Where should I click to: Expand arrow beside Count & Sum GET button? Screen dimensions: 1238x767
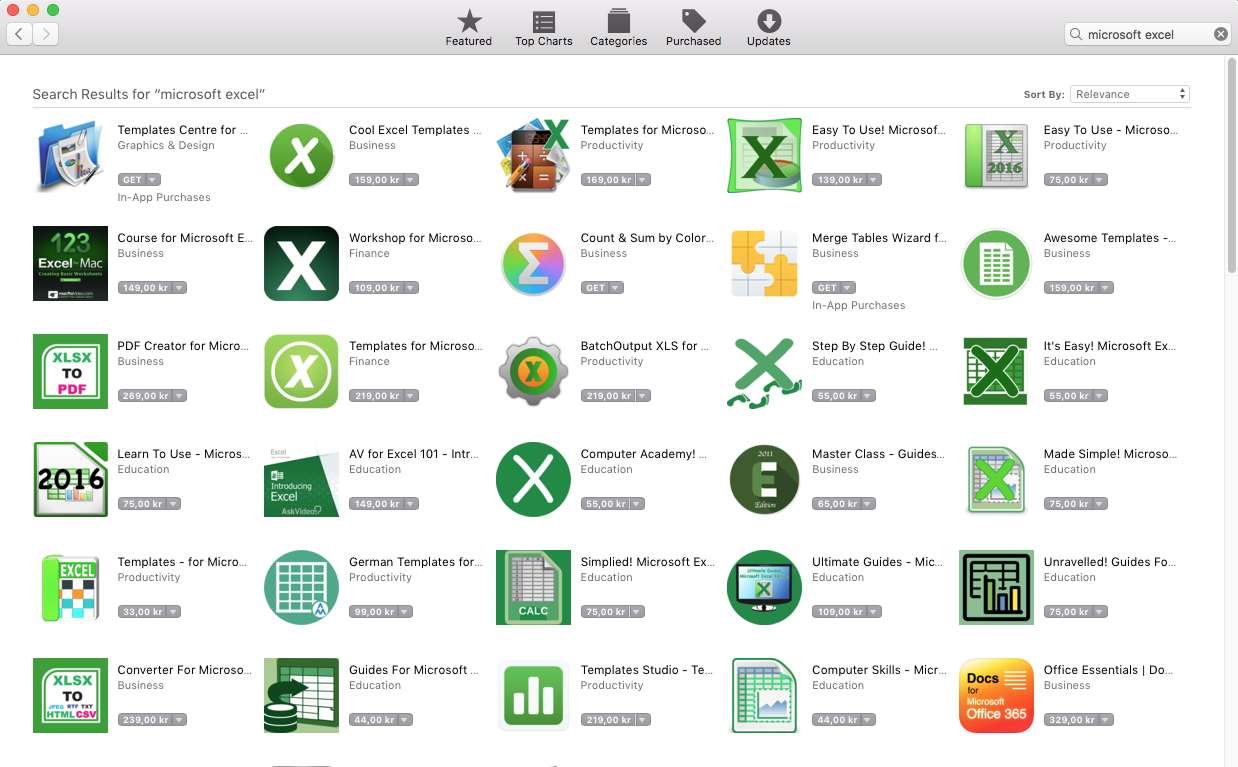coord(616,288)
